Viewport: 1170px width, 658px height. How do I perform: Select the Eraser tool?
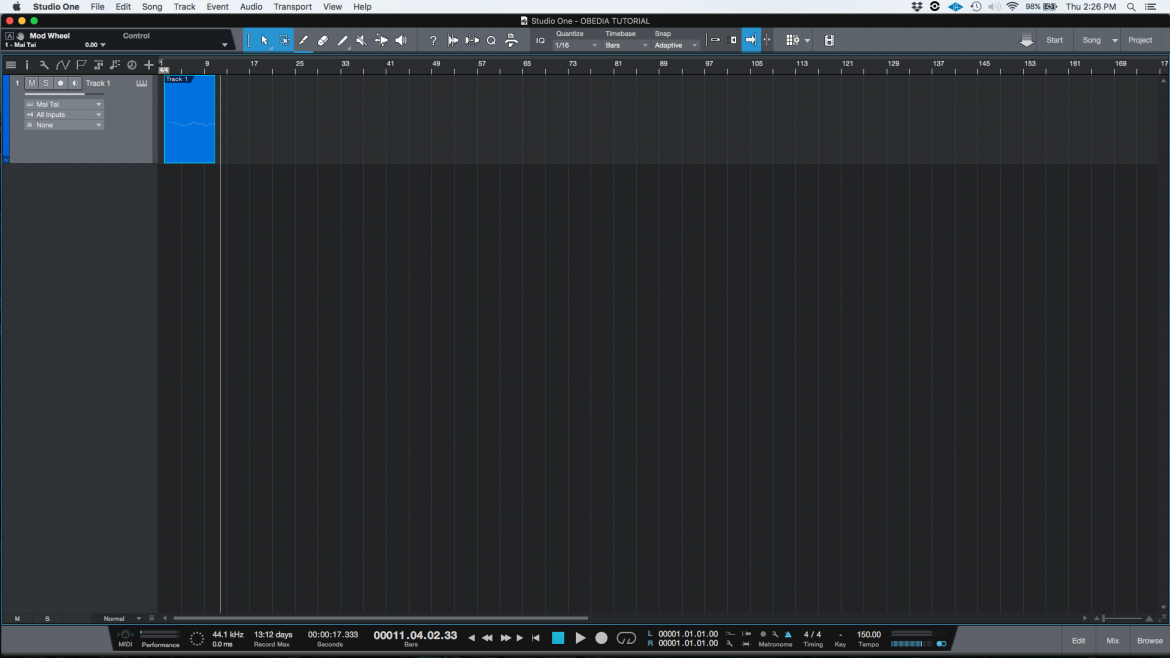pyautogui.click(x=323, y=40)
